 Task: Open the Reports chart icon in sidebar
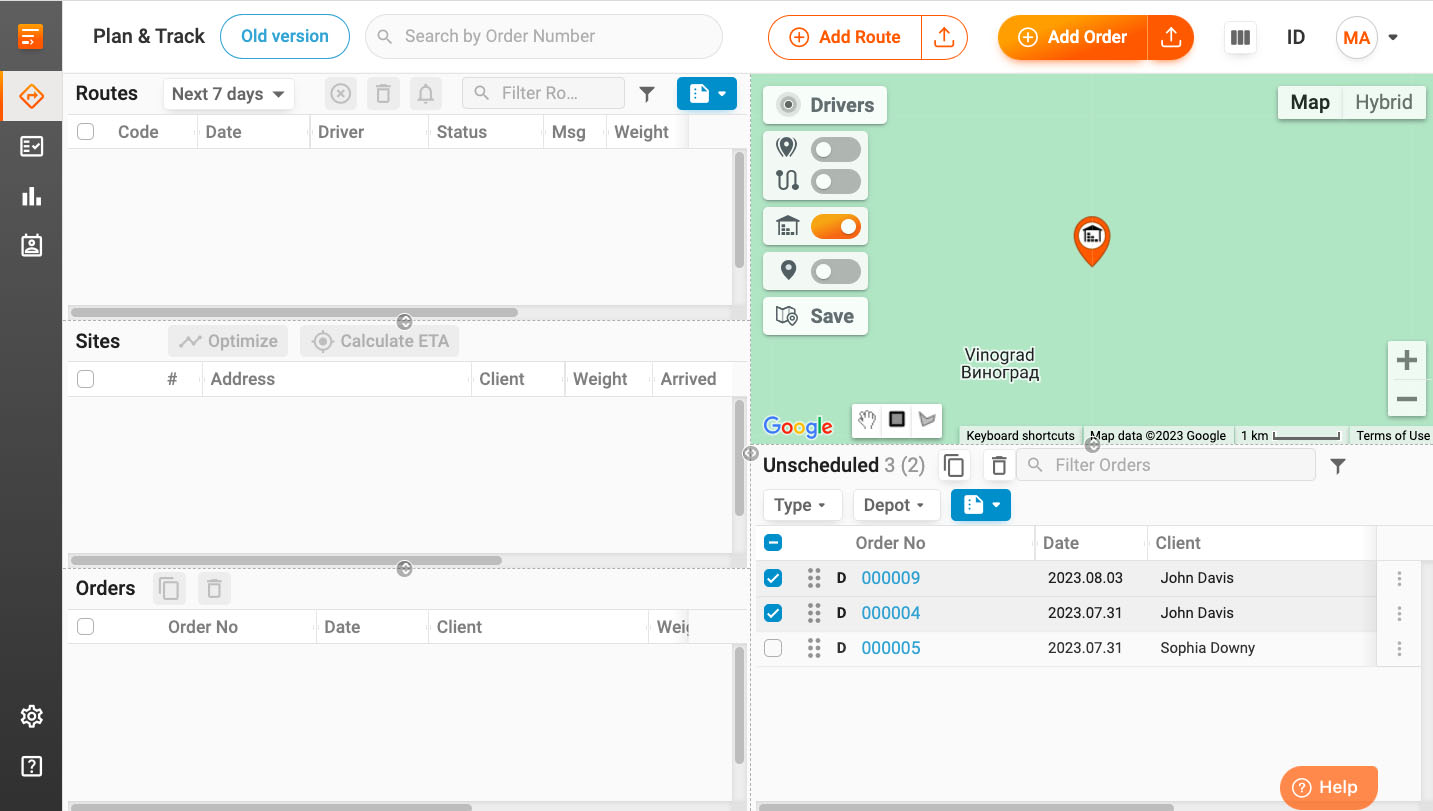tap(31, 196)
